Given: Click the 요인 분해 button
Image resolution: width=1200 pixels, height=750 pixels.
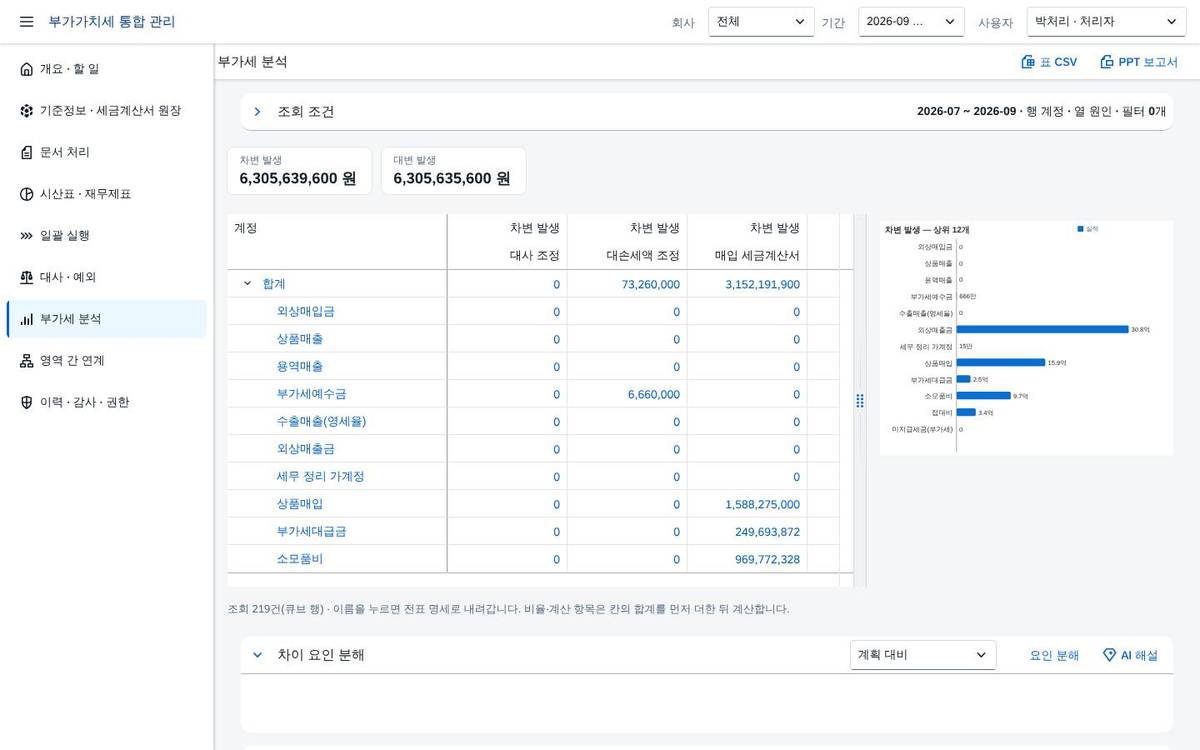Looking at the screenshot, I should (x=1054, y=655).
